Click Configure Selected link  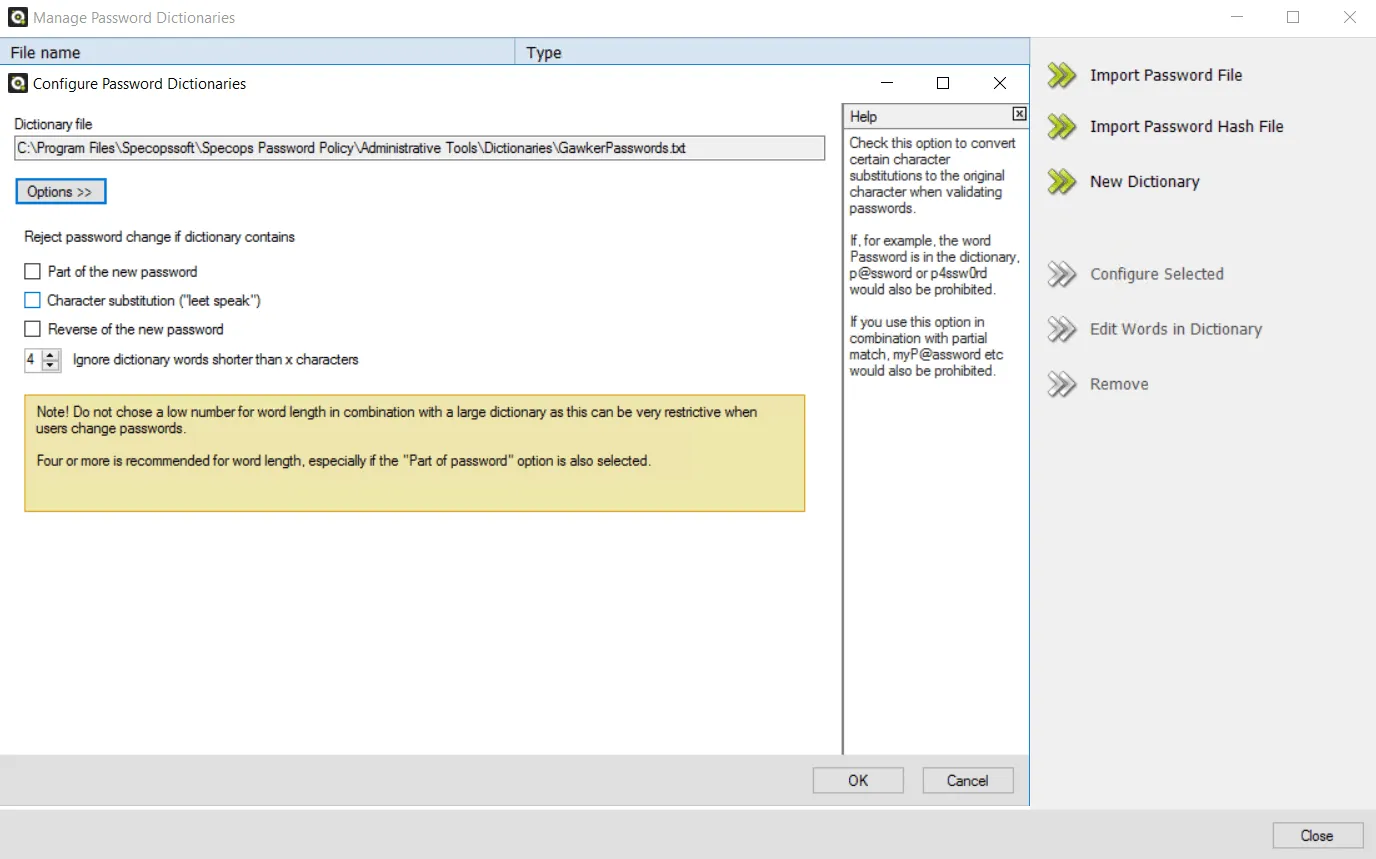point(1157,274)
